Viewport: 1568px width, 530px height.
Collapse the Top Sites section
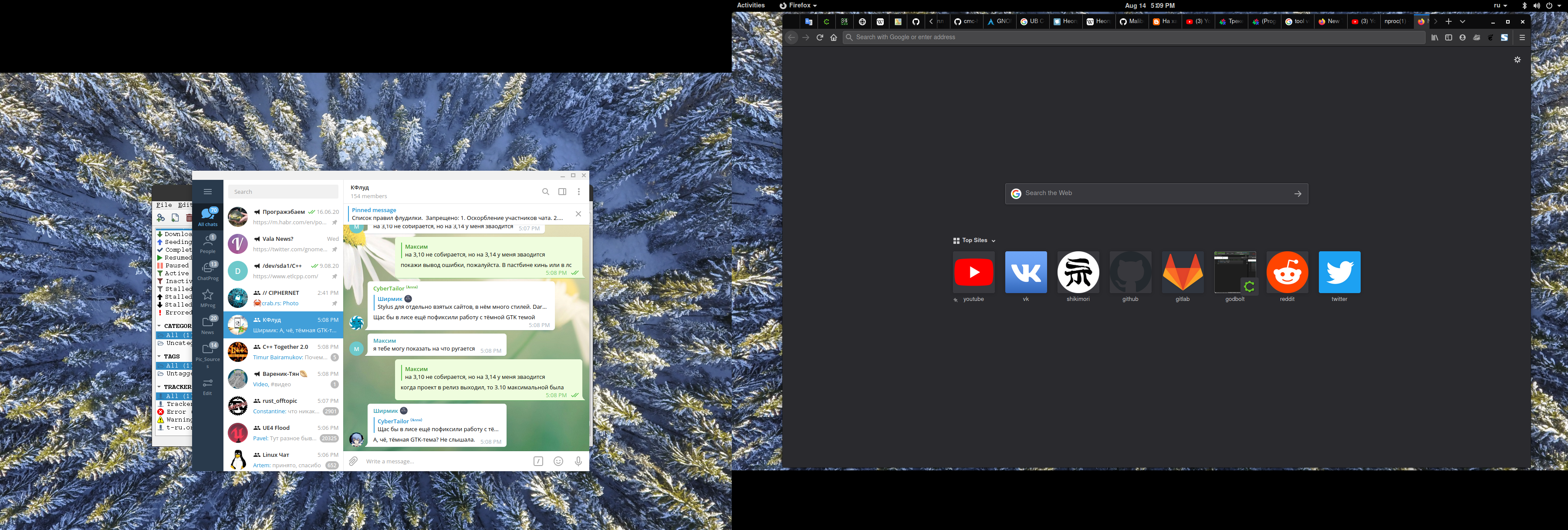pos(994,241)
